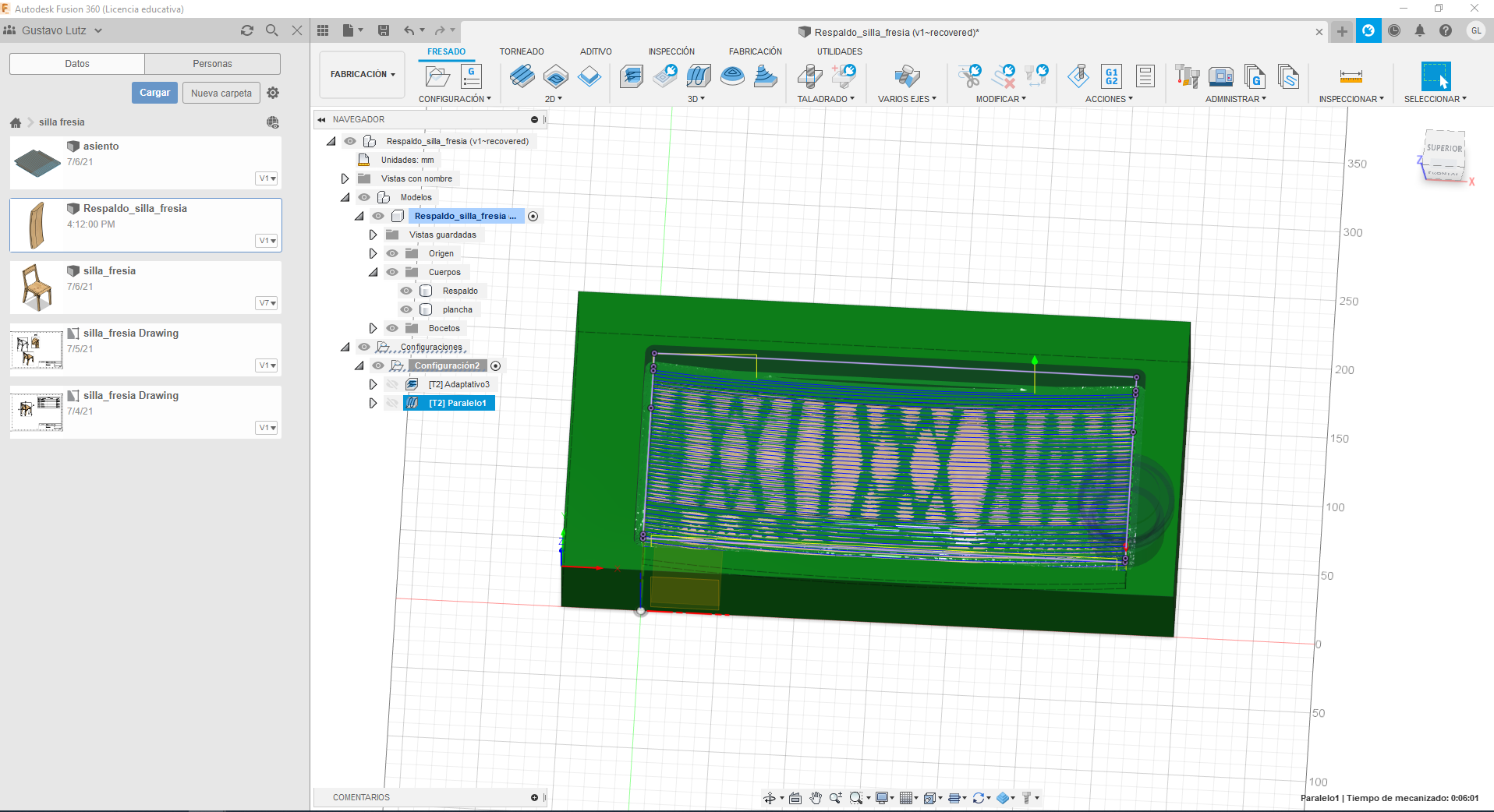Switch to the Personas tab
Screen dimensions: 1494x812
[212, 64]
